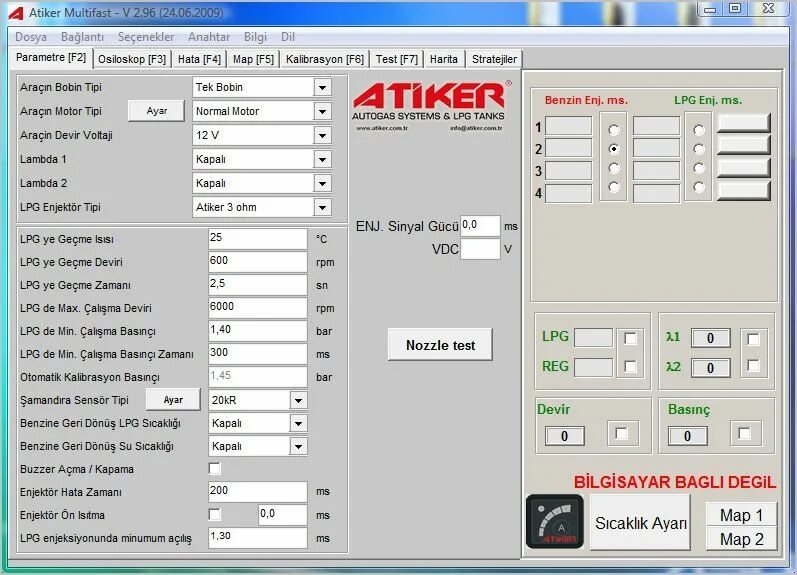Screen dimensions: 797x575
Task: Select LPG injector 2 radio button
Action: tap(699, 149)
